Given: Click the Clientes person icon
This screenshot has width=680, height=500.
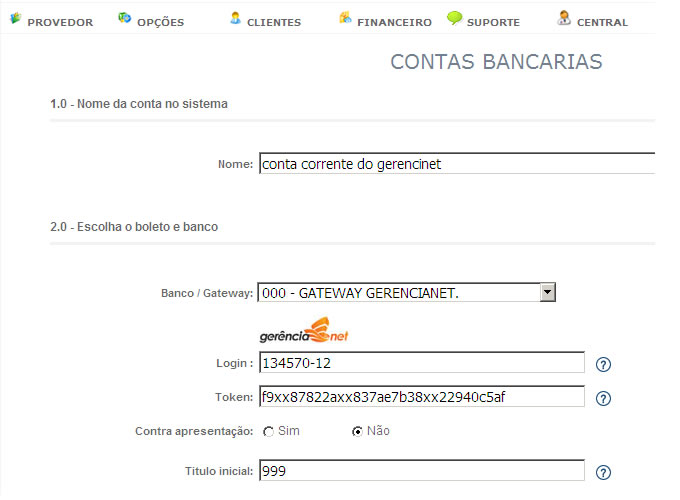Looking at the screenshot, I should 235,18.
